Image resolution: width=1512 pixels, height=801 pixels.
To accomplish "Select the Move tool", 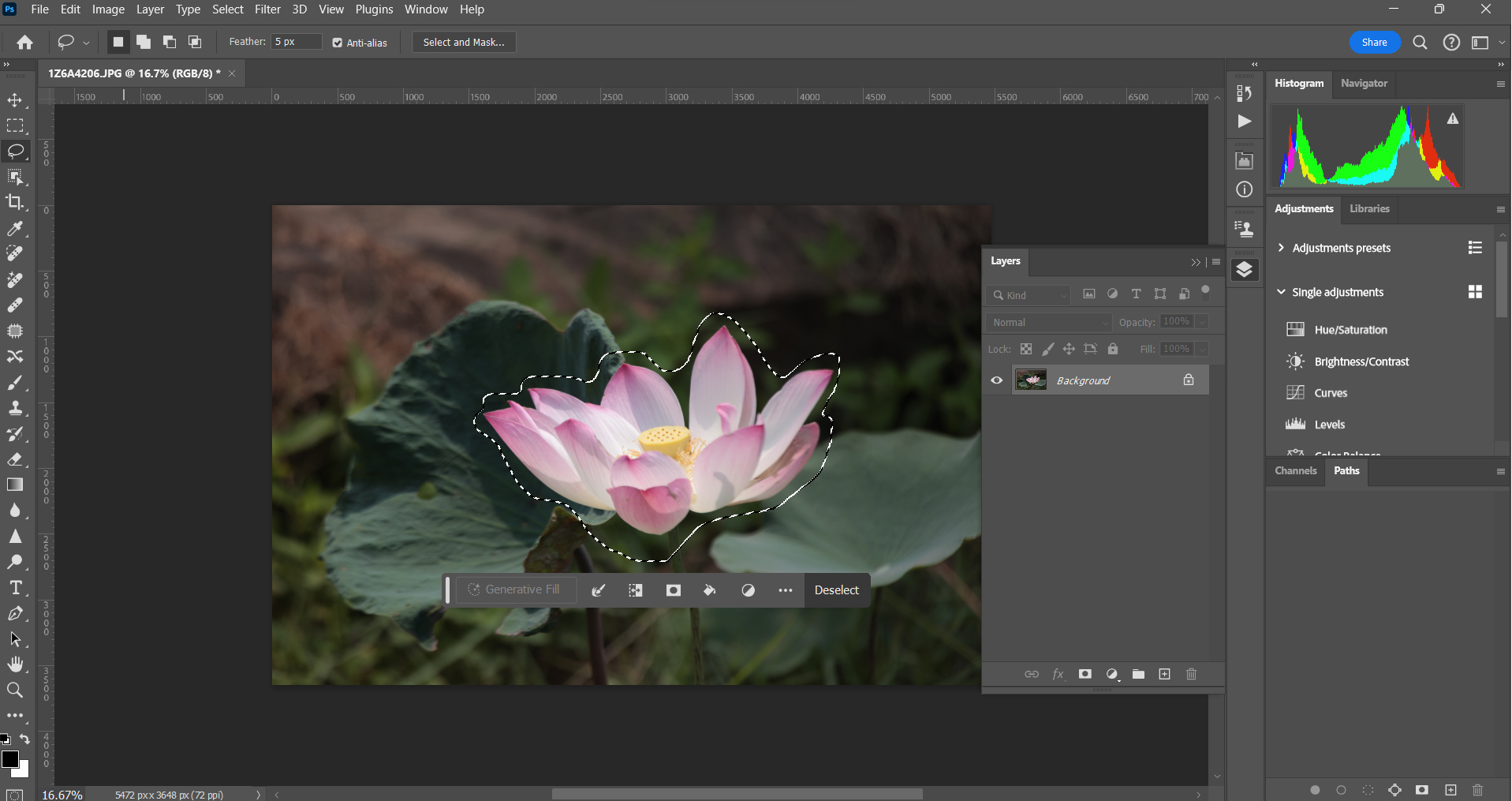I will [x=16, y=100].
